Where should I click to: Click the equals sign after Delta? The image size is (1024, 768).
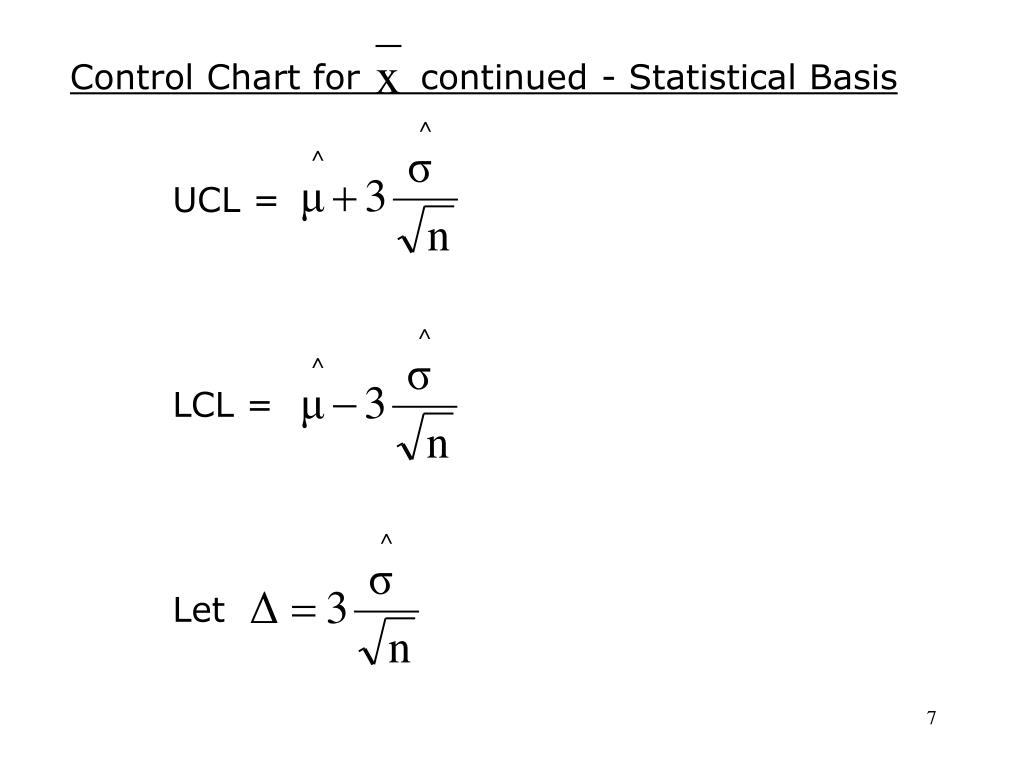coord(303,611)
